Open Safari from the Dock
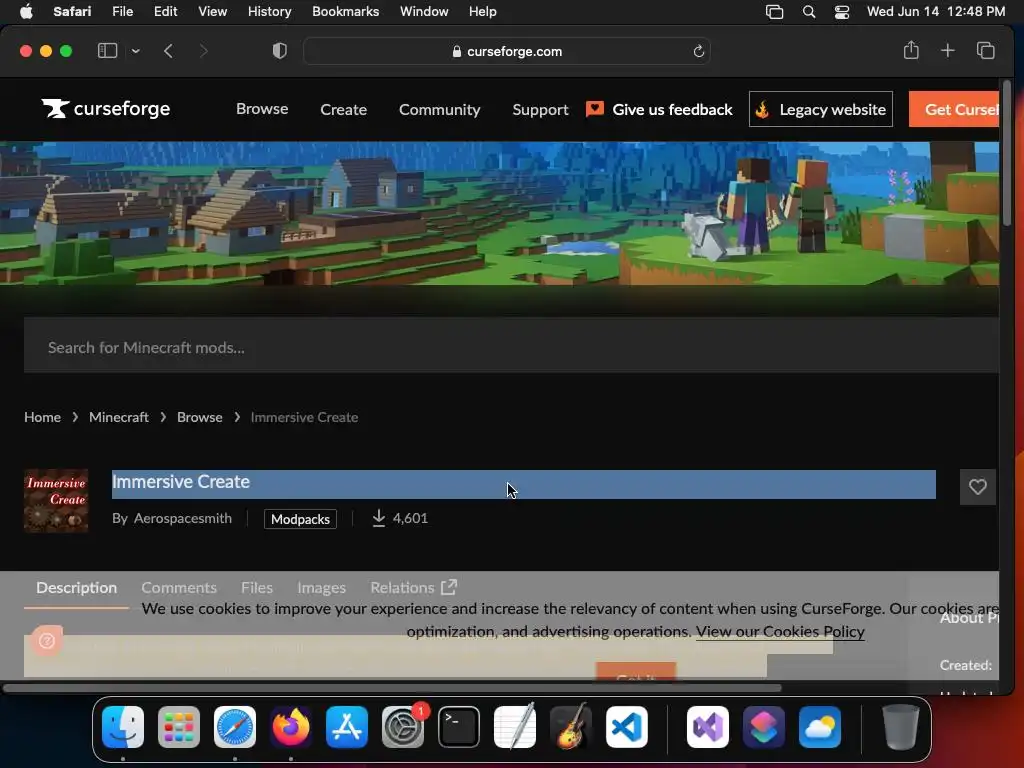 [x=235, y=727]
